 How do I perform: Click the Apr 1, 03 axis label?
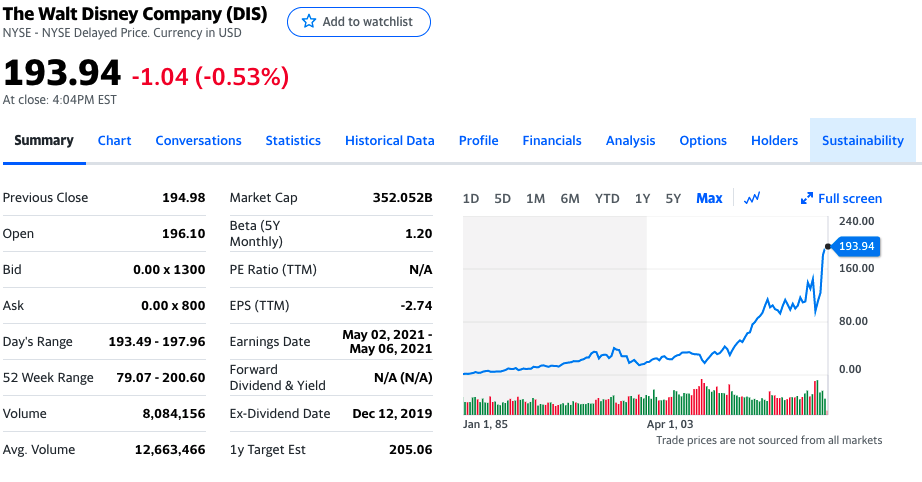click(670, 424)
